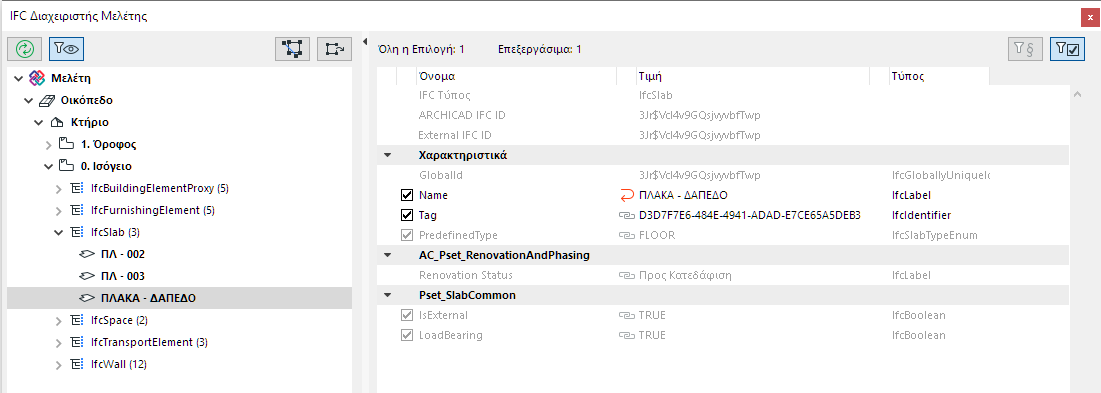Expand the IfcBuildingElementProxy (5) group
1101x393 pixels.
[59, 188]
